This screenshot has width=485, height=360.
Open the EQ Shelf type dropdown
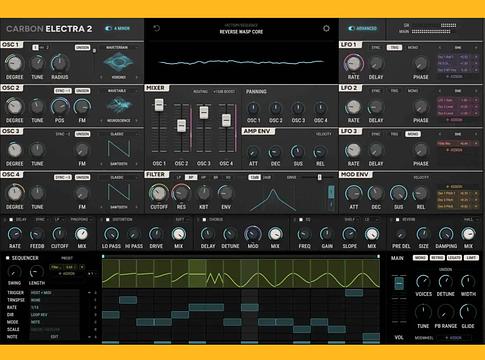[351, 220]
